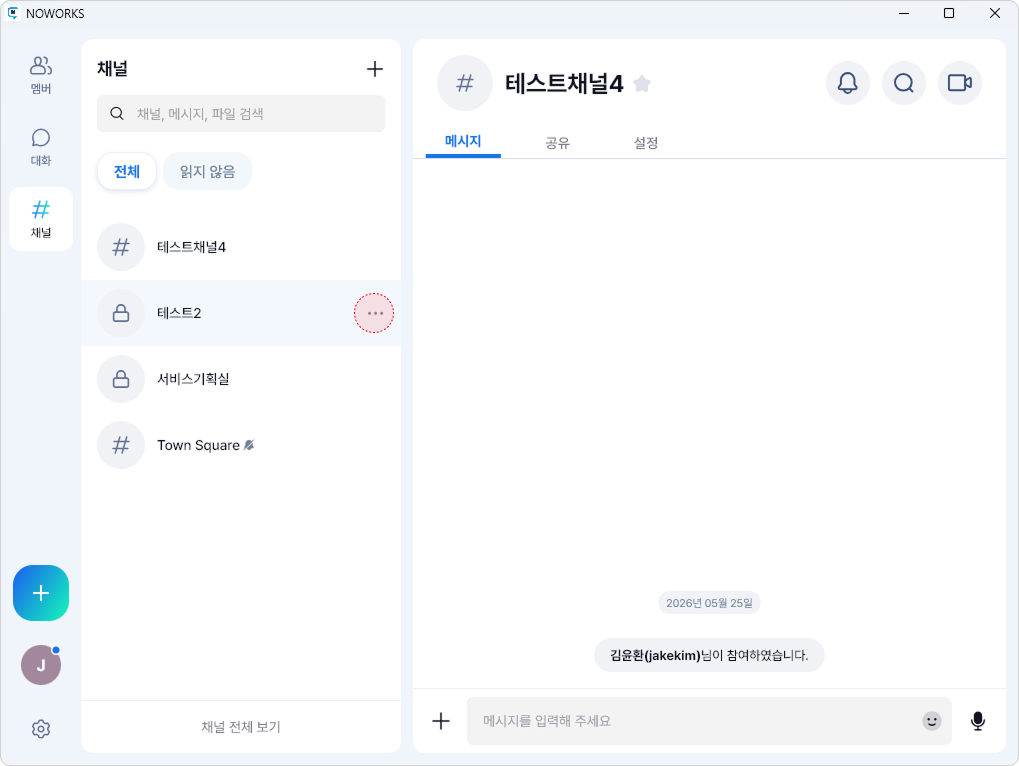Click the microphone voice input icon

pyautogui.click(x=977, y=721)
